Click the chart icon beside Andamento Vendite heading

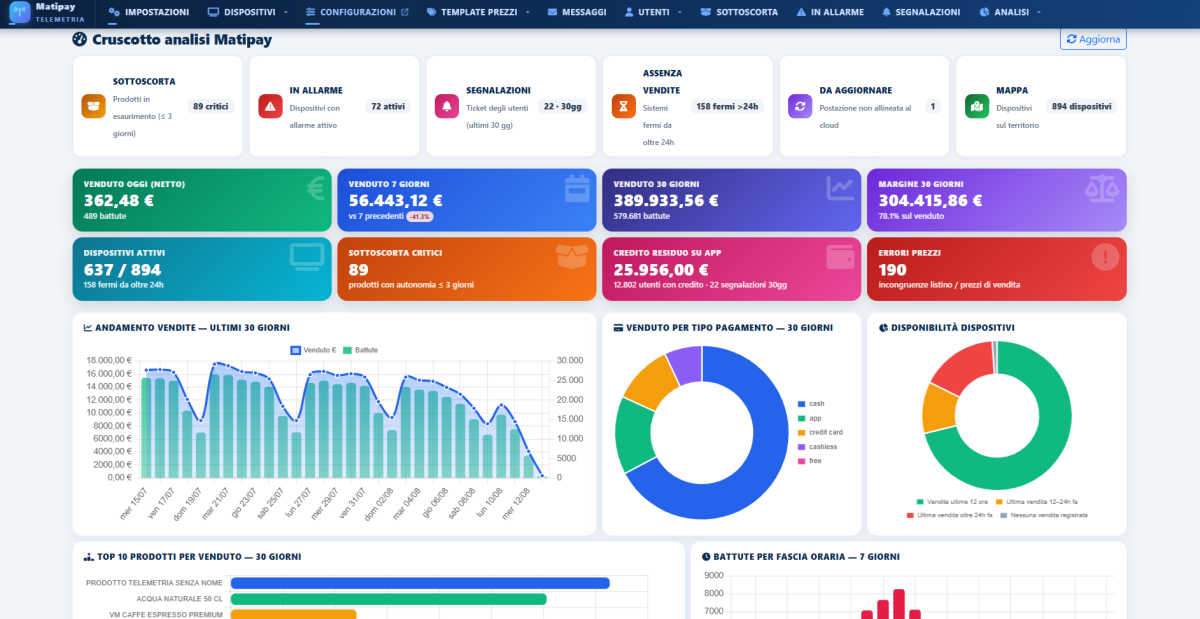pyautogui.click(x=88, y=327)
